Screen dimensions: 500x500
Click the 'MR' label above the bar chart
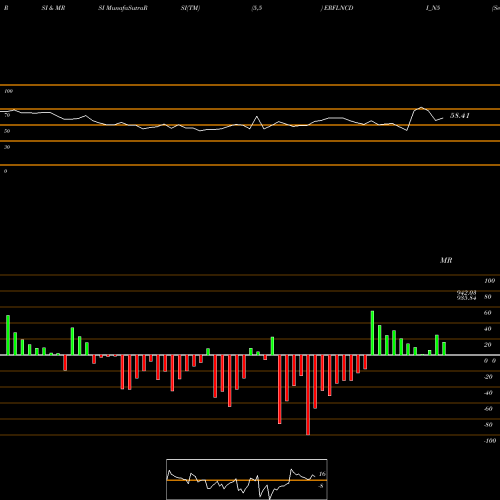pos(446,260)
